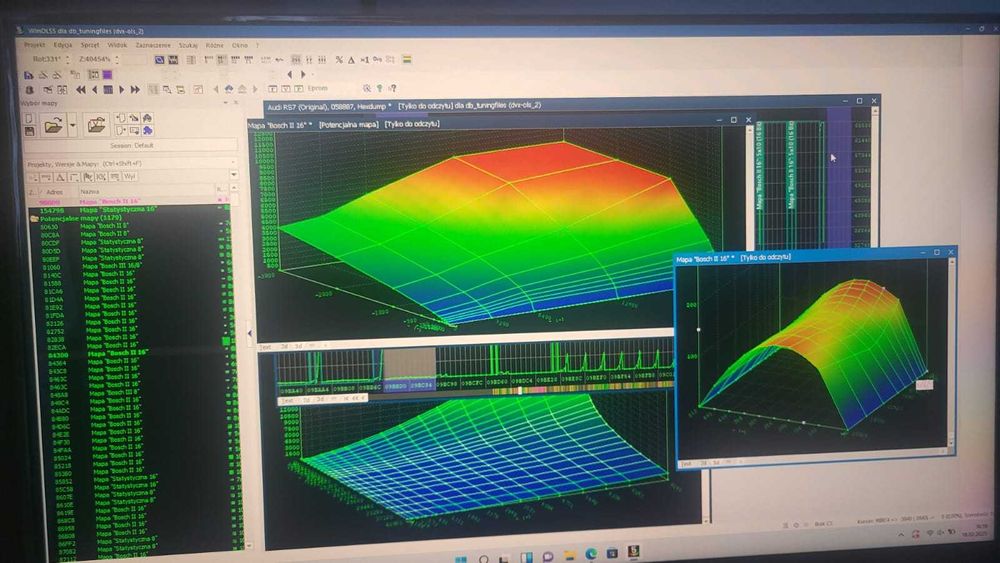This screenshot has width=1000, height=563.
Task: Click the Adres column header
Action: pyautogui.click(x=54, y=191)
